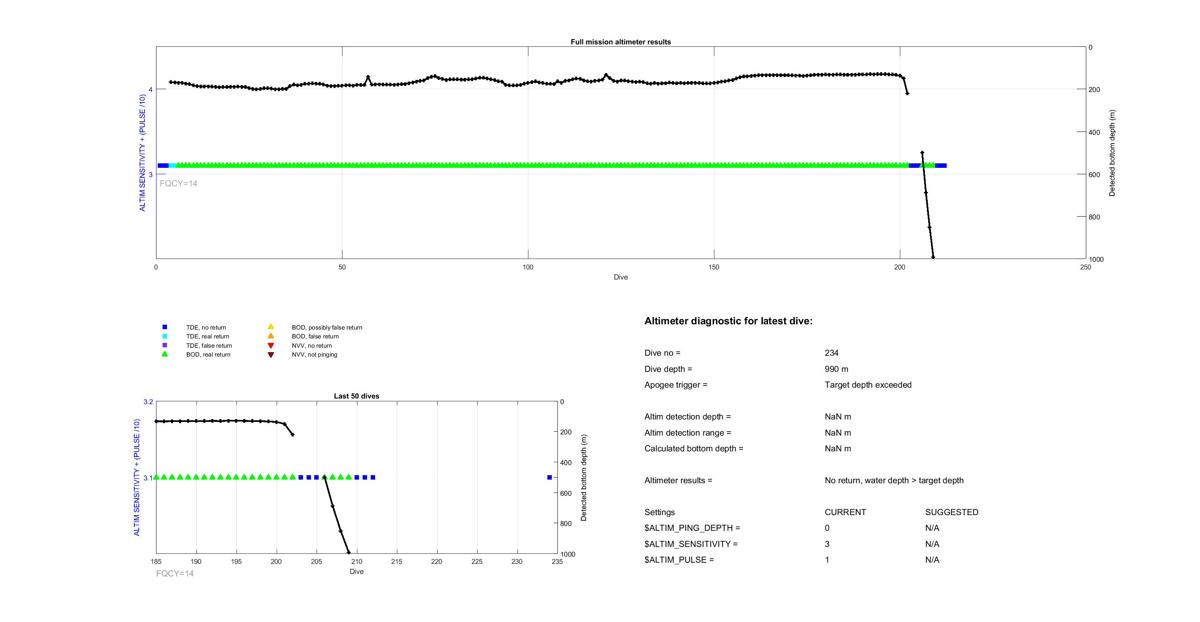Click current value 3 for $ALTIM_SENSITIVITY
The image size is (1200, 622).
(x=828, y=544)
